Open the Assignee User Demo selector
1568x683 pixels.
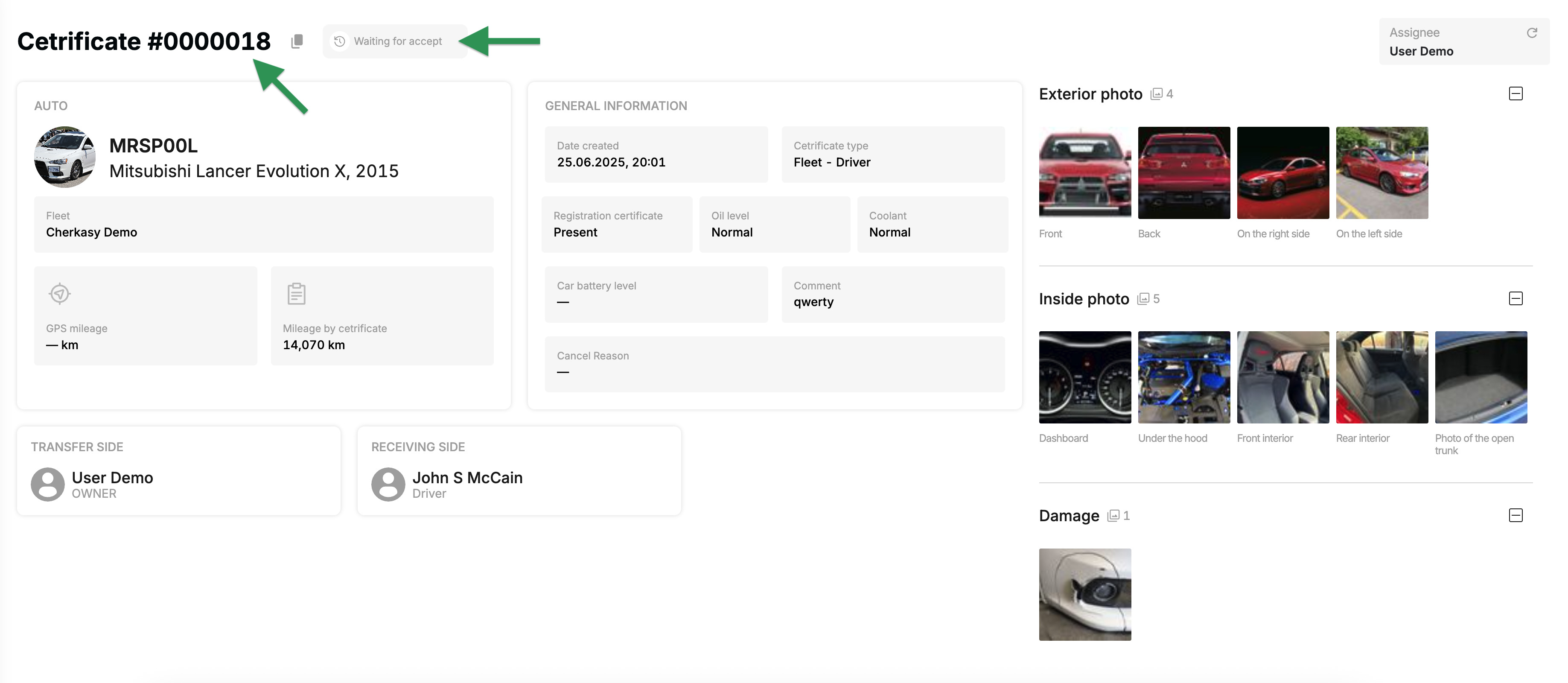(x=1464, y=41)
